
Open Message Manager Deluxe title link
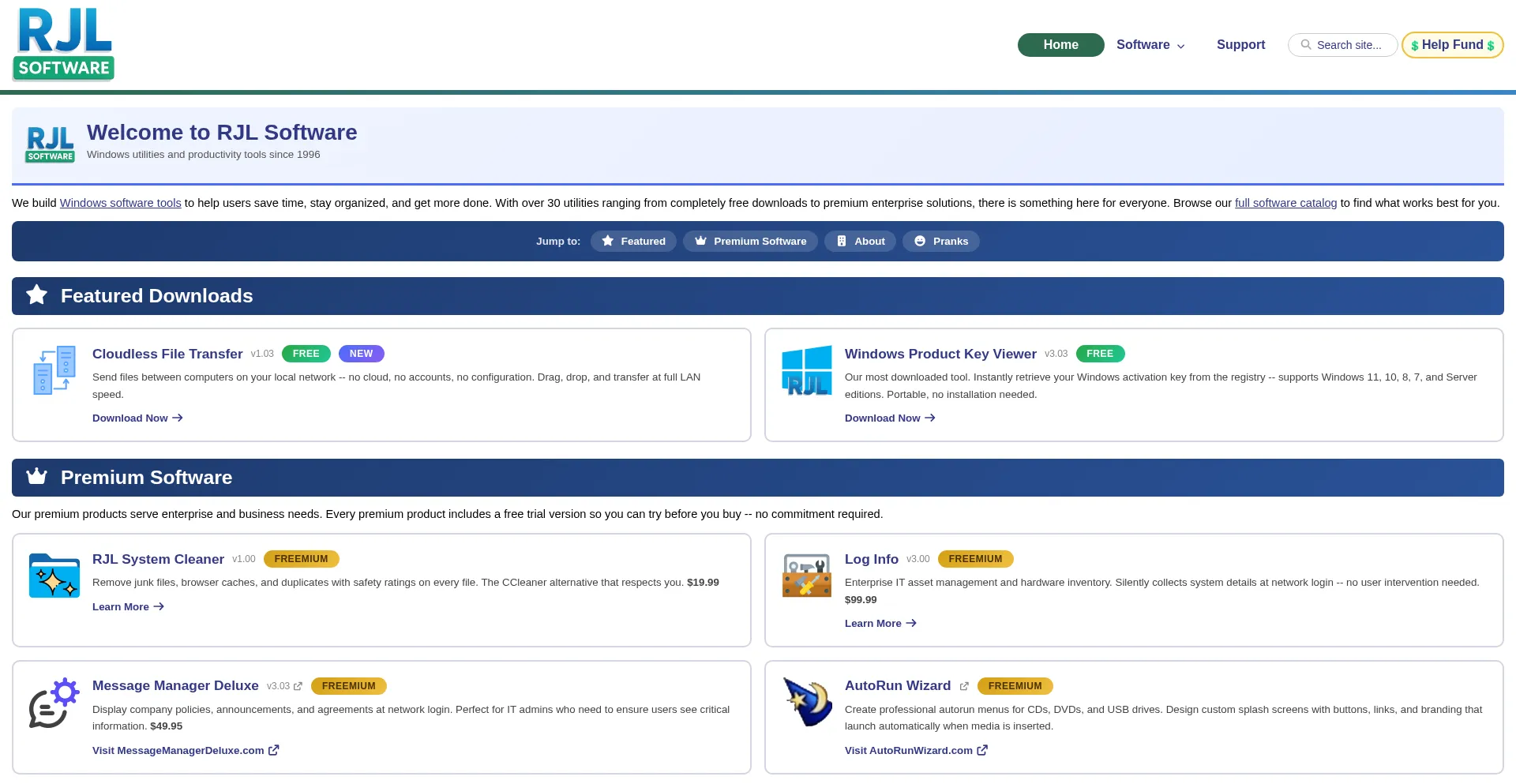(175, 685)
